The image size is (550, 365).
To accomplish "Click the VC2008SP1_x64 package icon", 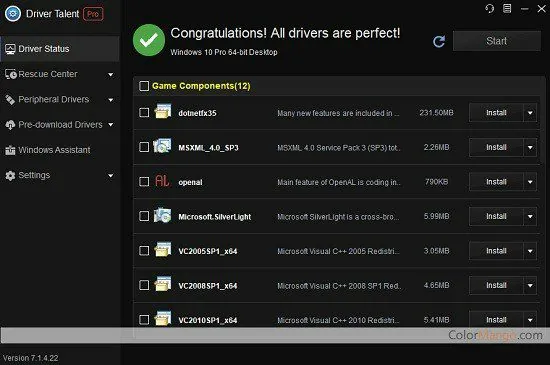I will [x=163, y=284].
